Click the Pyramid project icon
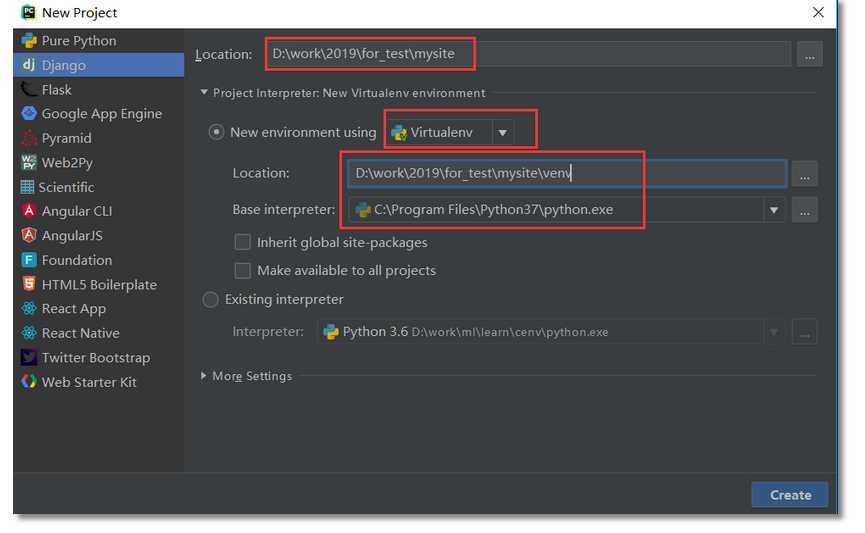 coord(29,138)
